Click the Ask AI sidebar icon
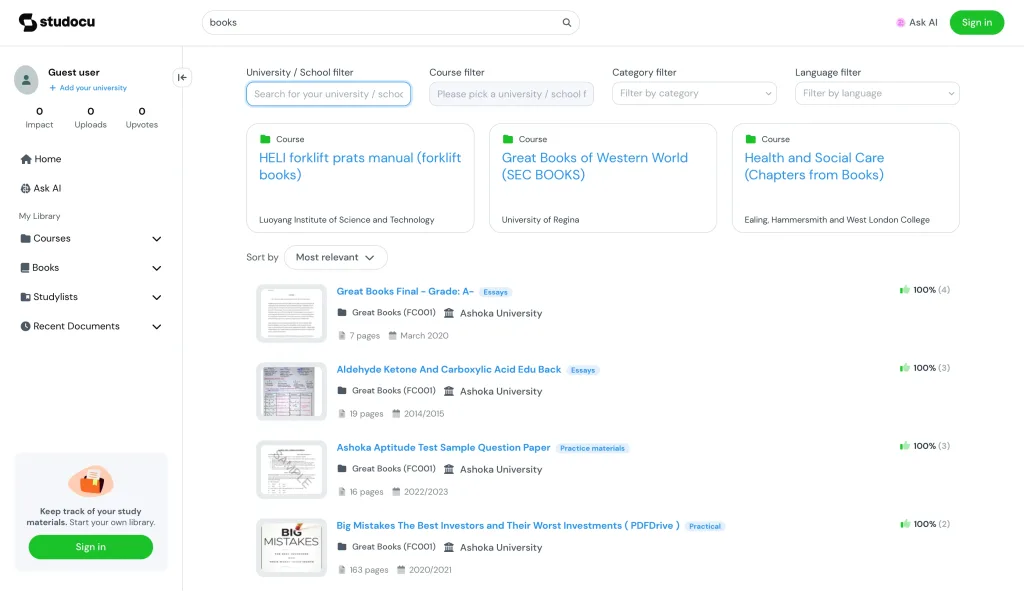 [25, 188]
